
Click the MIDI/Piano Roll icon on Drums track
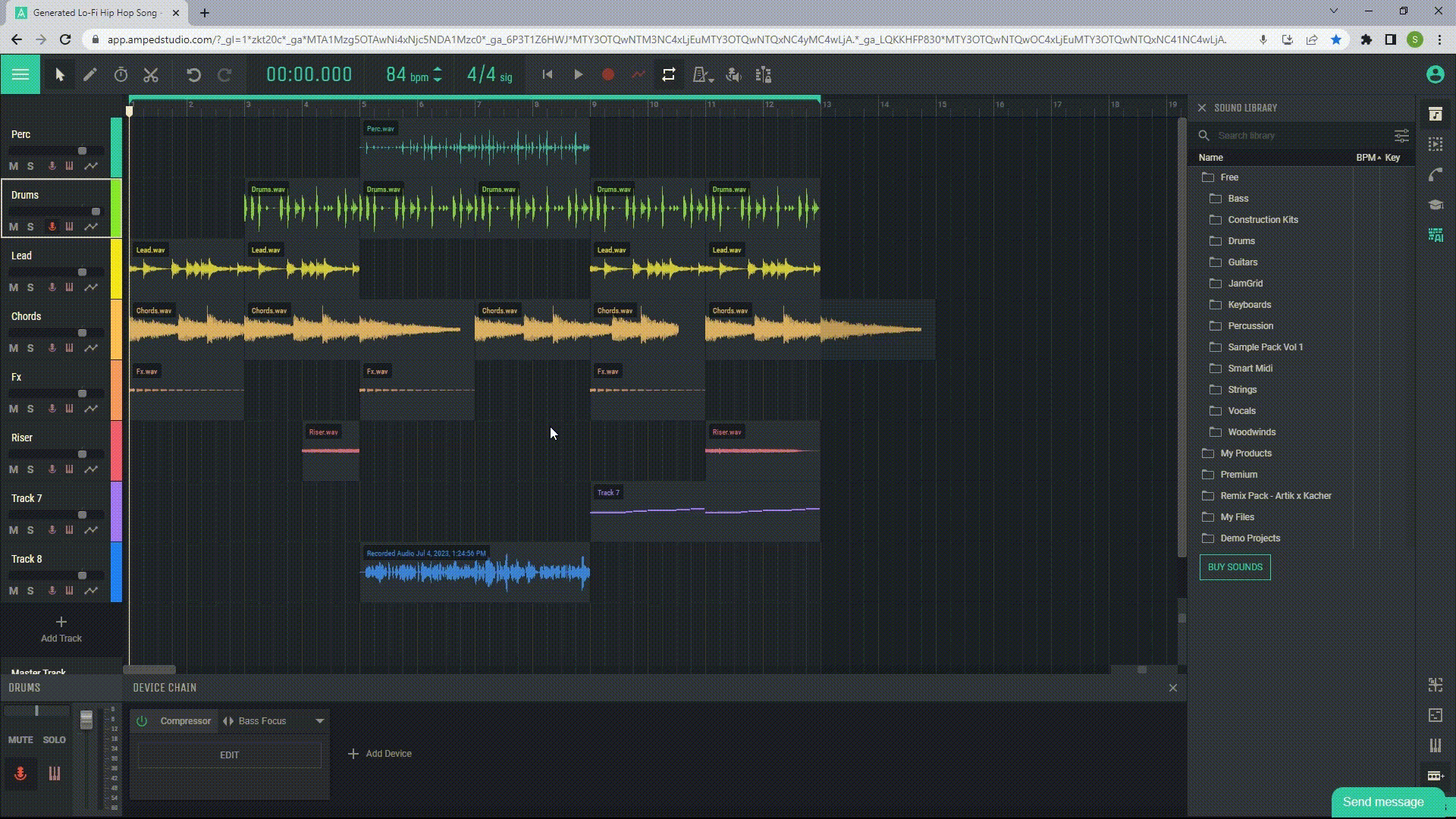(x=70, y=226)
